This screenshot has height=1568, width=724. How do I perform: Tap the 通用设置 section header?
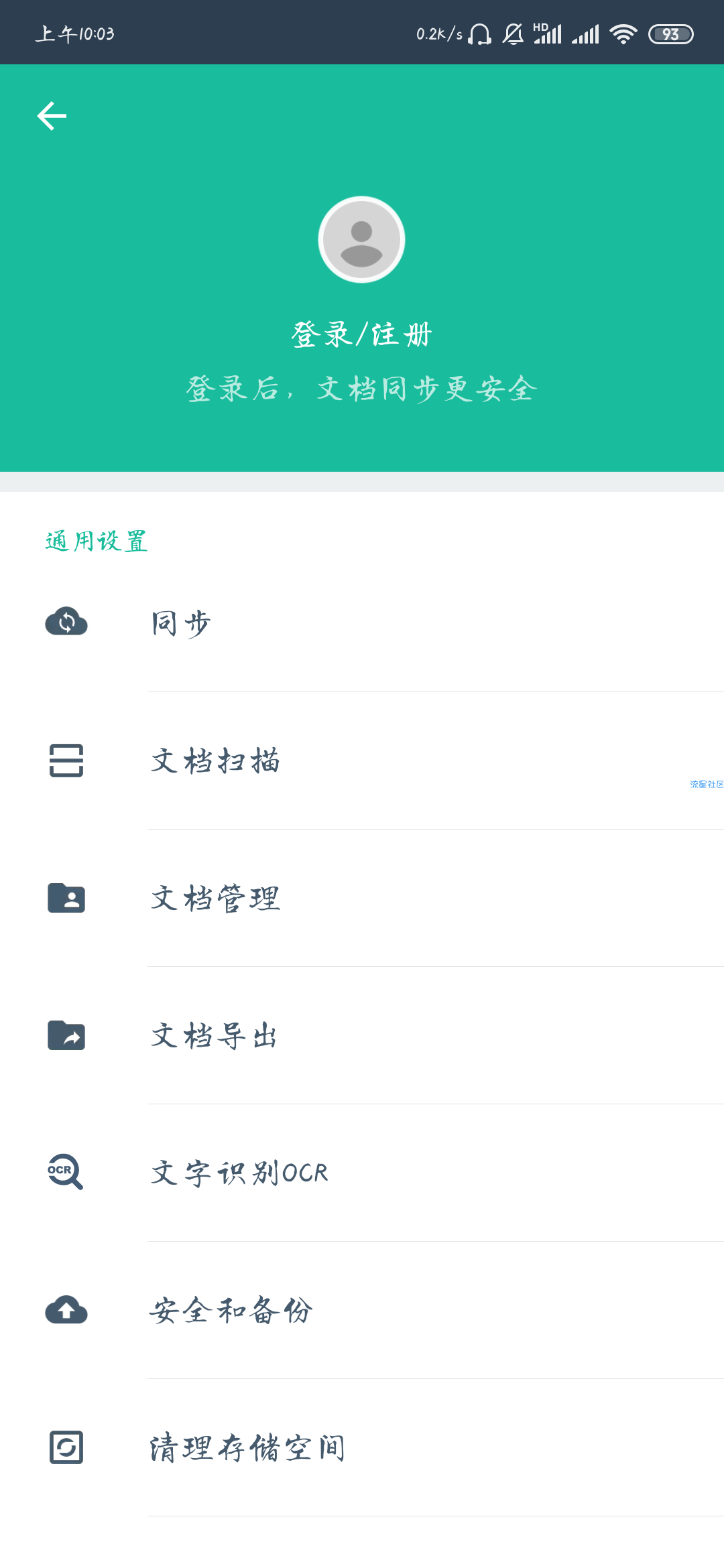tap(97, 541)
